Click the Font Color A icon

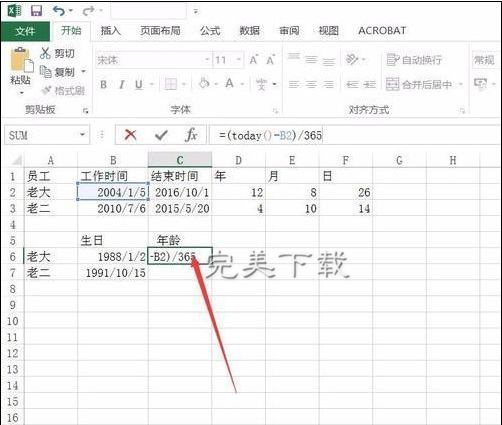click(229, 83)
